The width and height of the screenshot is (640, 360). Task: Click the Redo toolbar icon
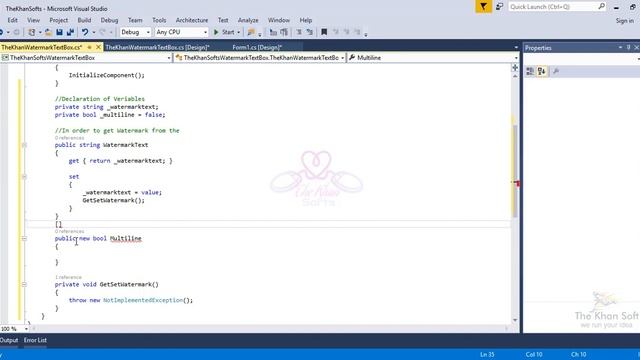pos(103,32)
